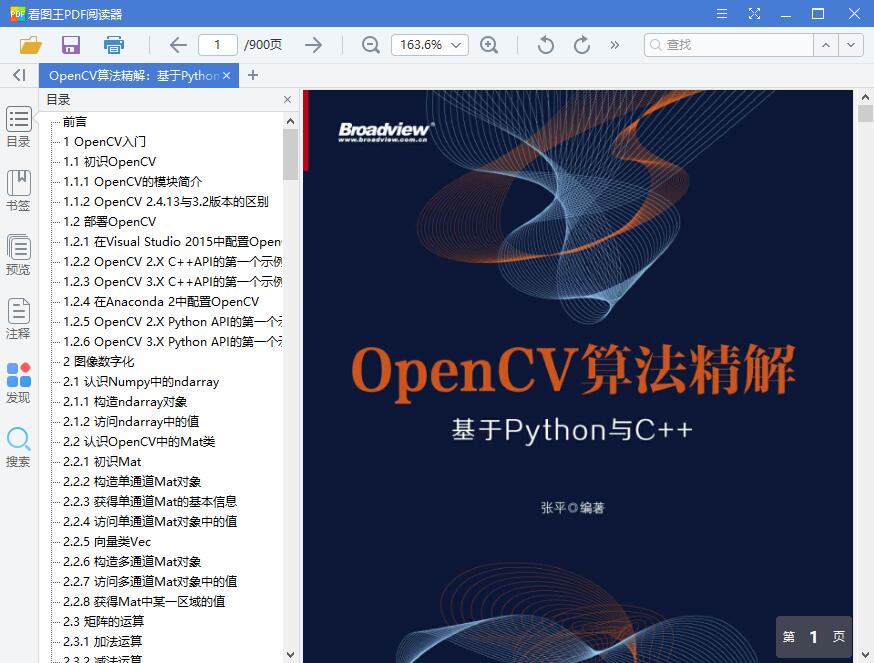Screen dimensions: 874x663
Task: Open the 书签 bookmarks sidebar panel
Action: [18, 191]
